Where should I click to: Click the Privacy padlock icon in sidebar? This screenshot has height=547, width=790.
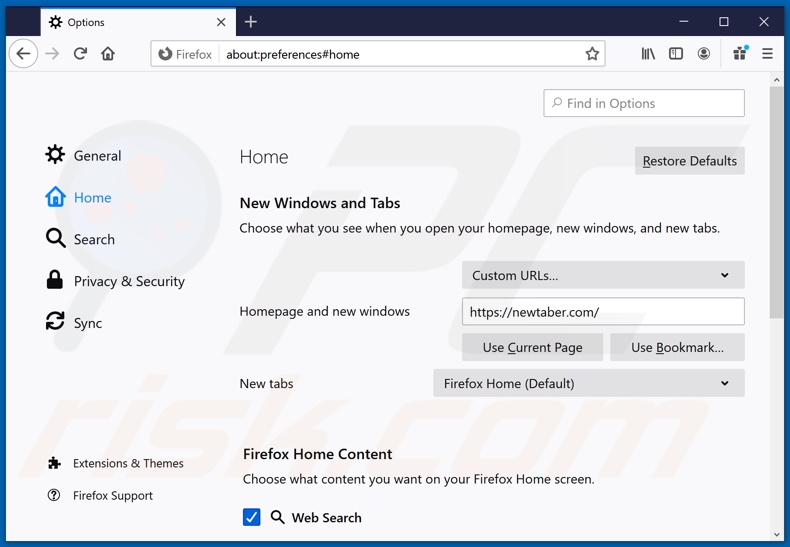[54, 280]
